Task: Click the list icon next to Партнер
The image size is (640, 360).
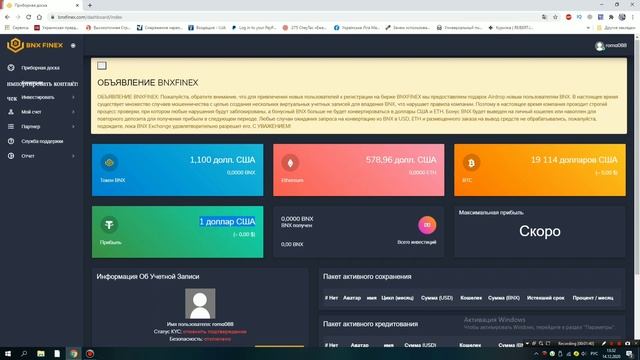Action: point(11,127)
